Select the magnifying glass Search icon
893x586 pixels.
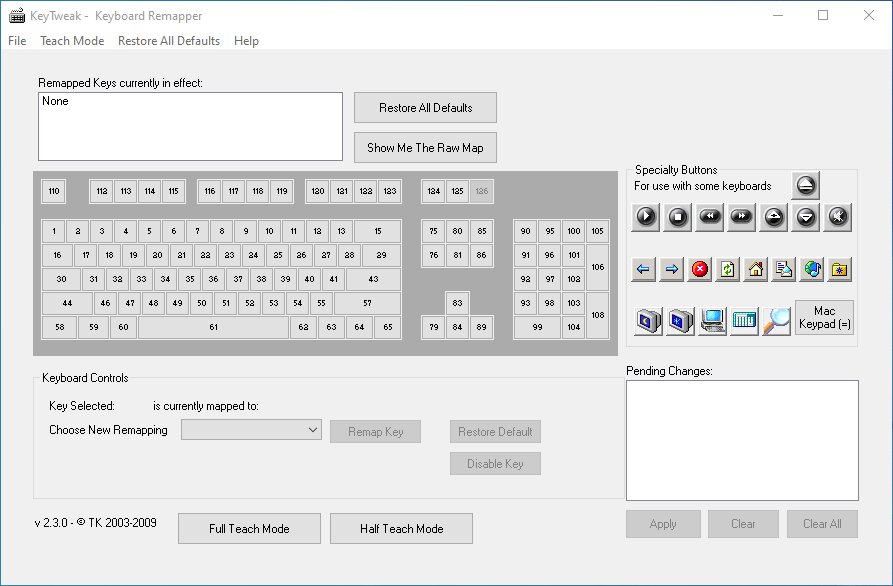pos(776,321)
